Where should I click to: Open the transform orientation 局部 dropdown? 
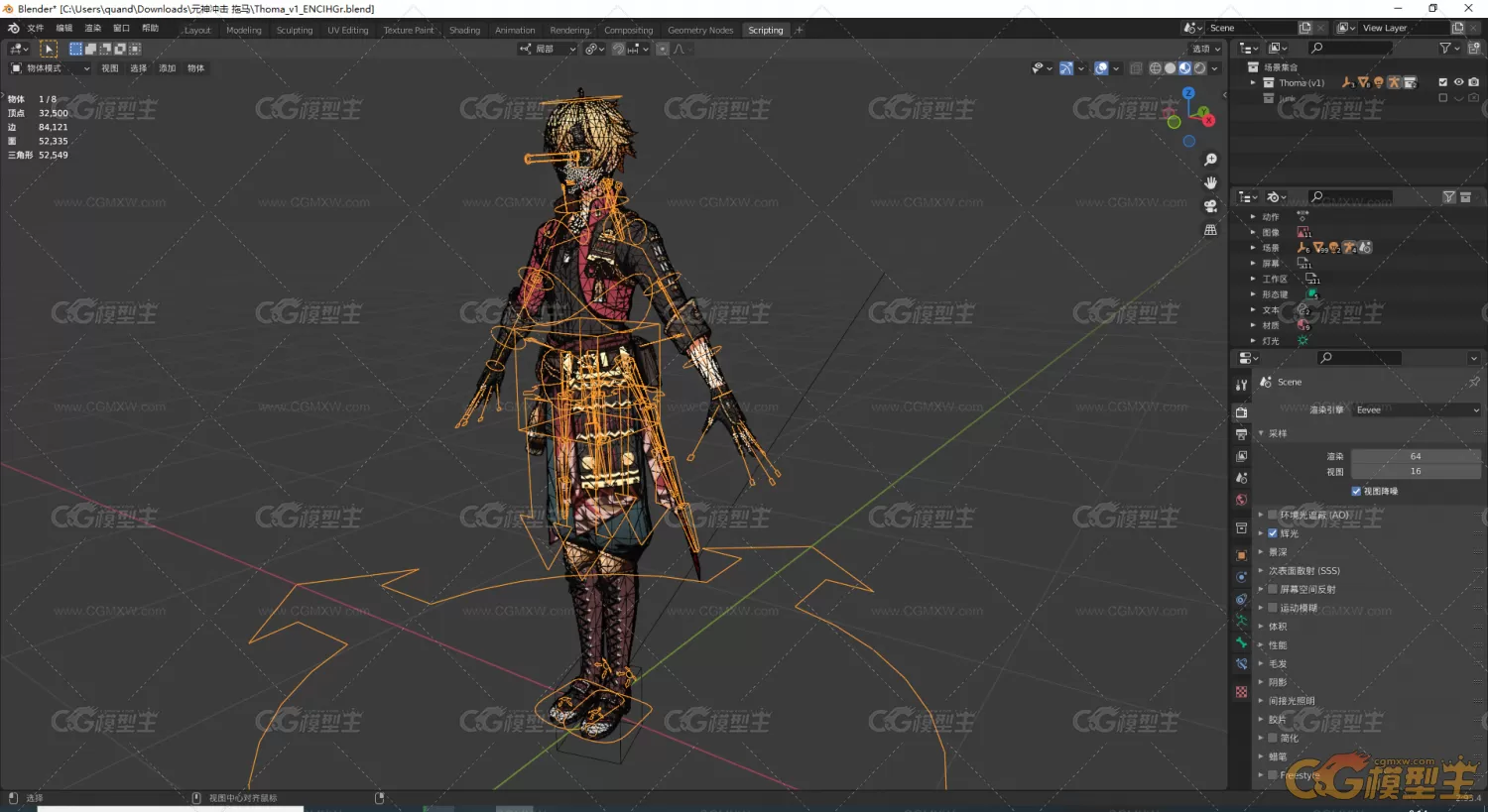tap(547, 49)
